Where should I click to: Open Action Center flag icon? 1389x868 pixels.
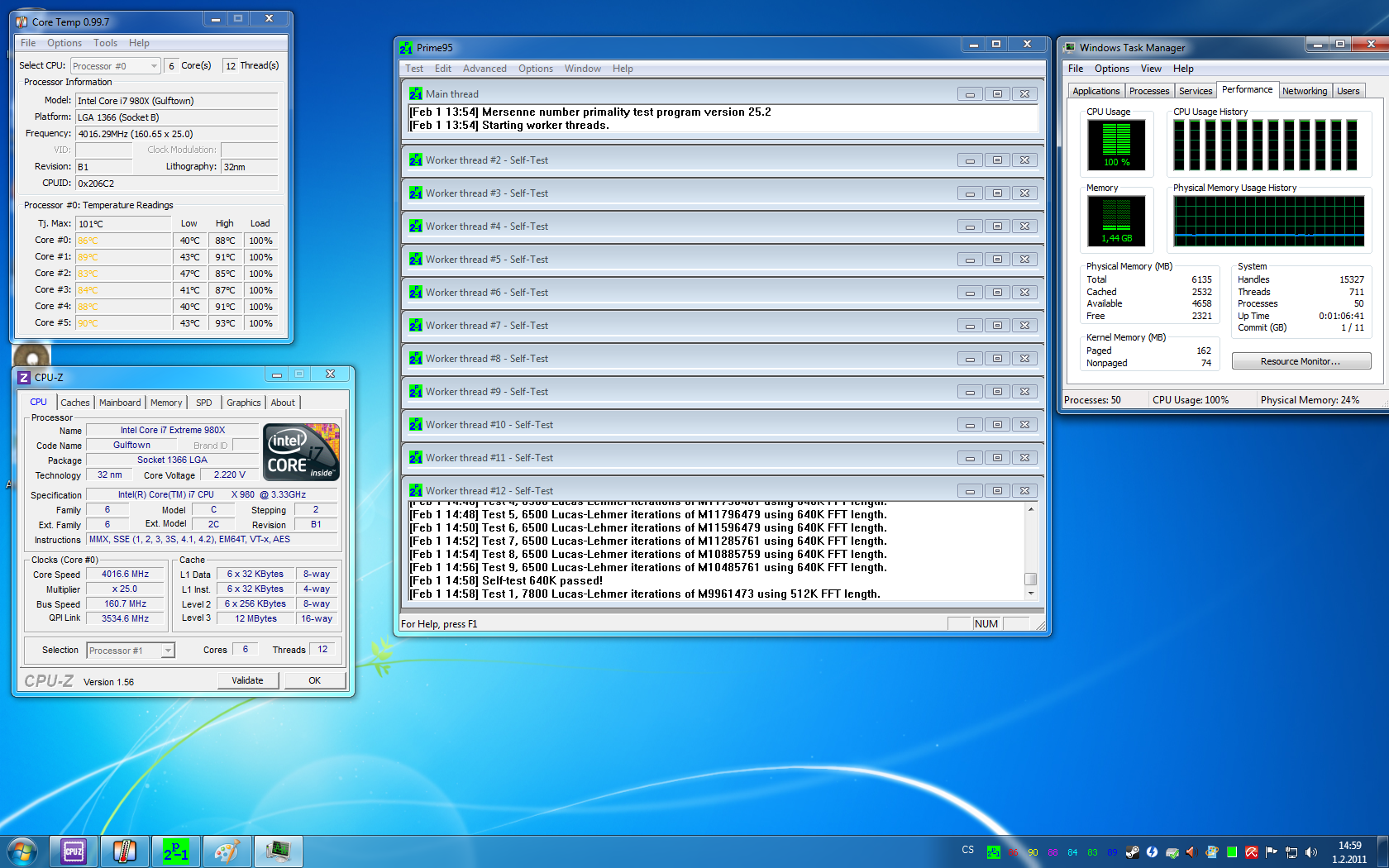(x=1272, y=852)
